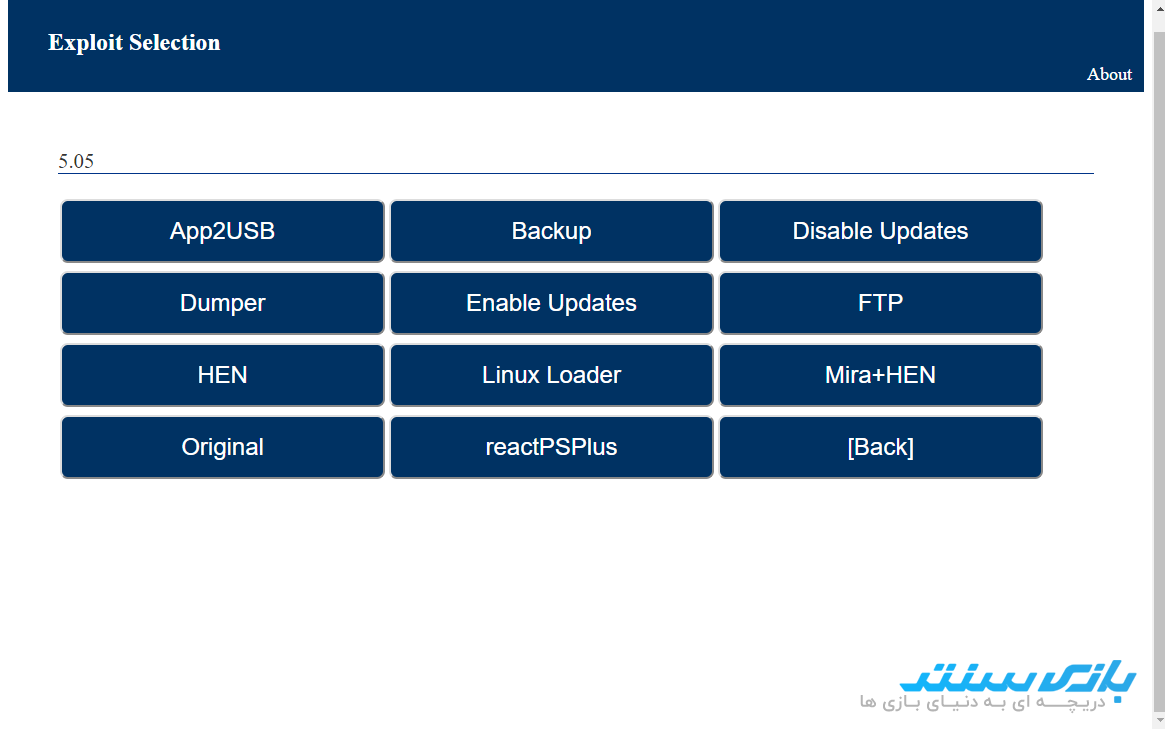Select the Mira+HEN exploit
This screenshot has width=1165, height=729.
click(880, 375)
